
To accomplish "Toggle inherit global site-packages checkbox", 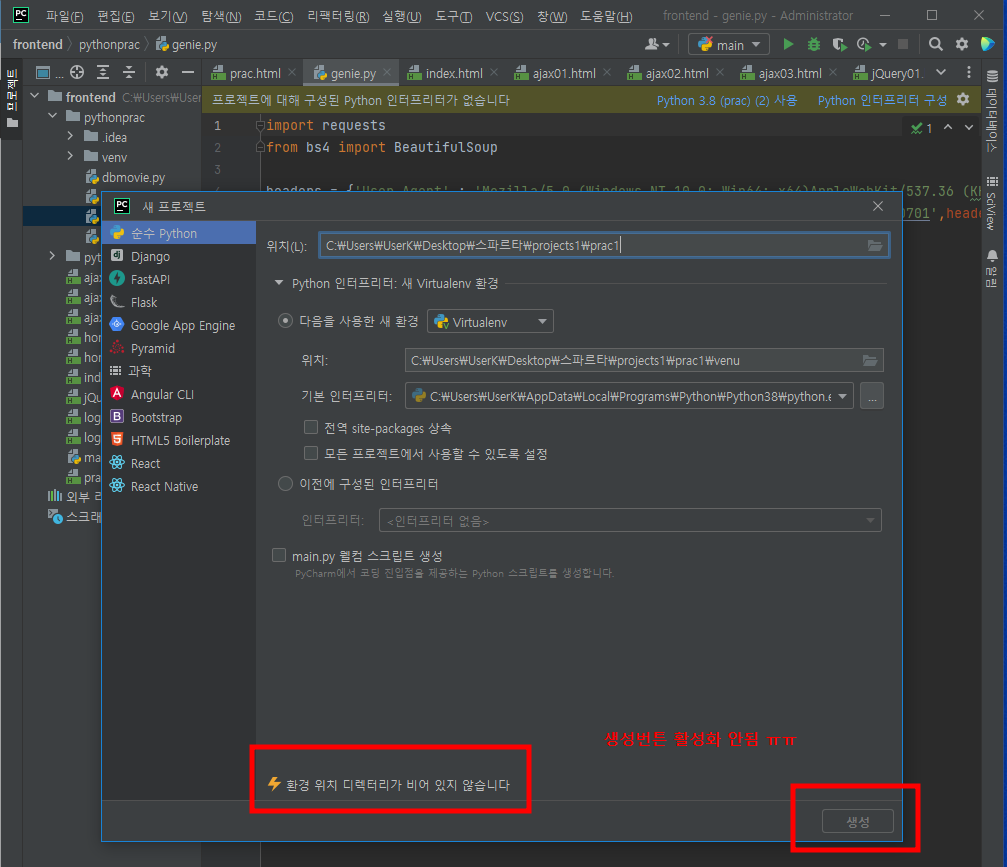I will [x=311, y=427].
